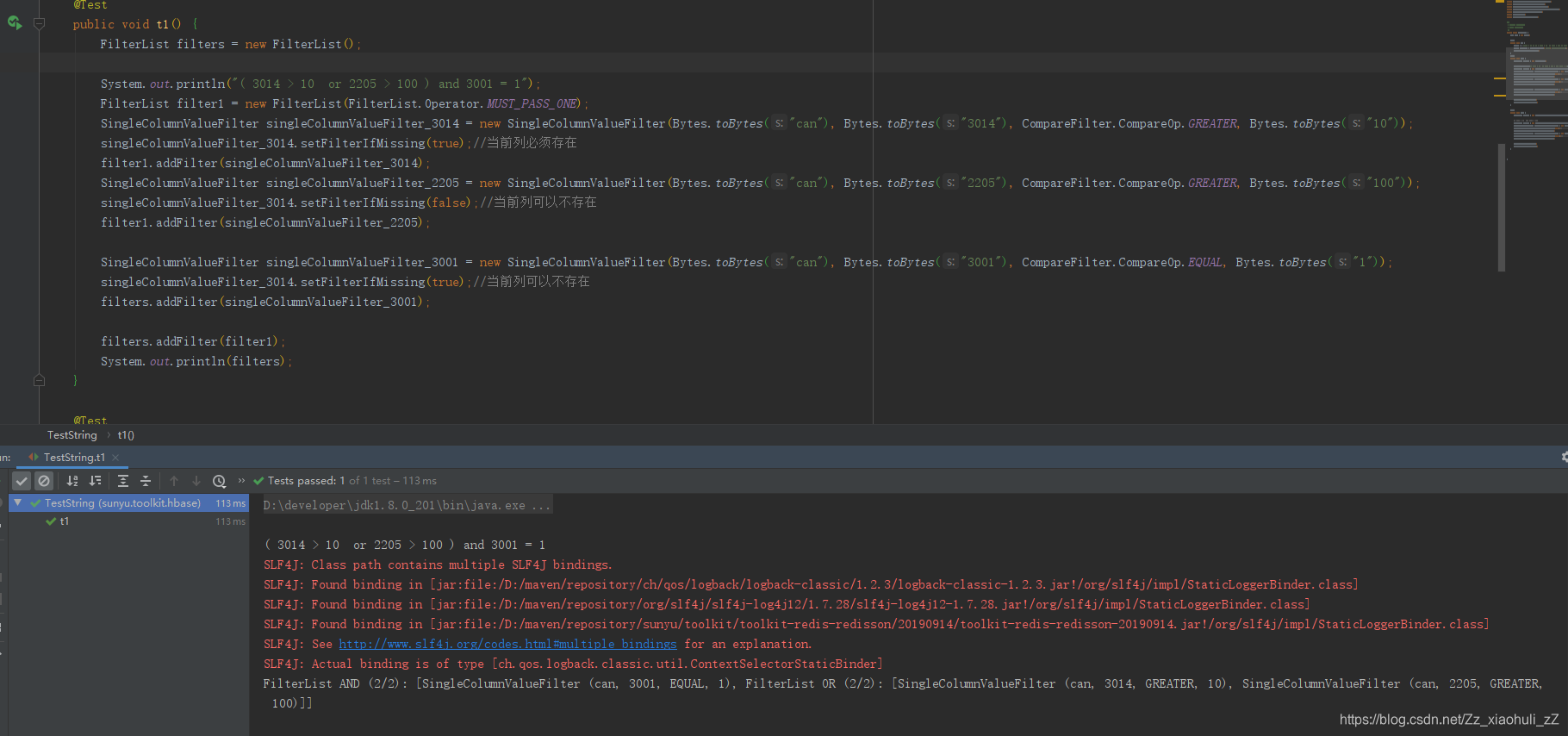Click 'FilterList filters = new FilterList()' line
1568x736 pixels.
[x=230, y=44]
